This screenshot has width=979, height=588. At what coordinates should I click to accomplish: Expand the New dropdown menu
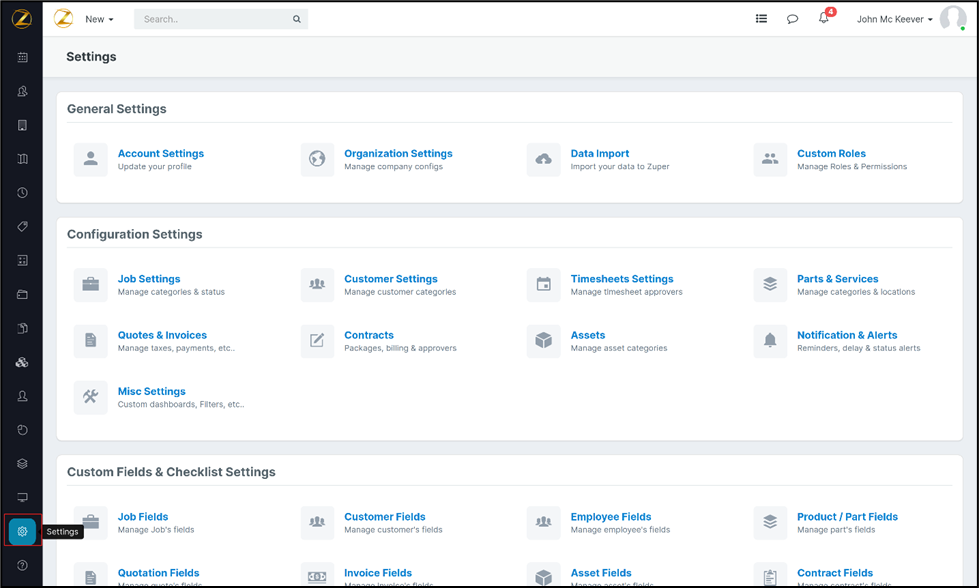(99, 19)
